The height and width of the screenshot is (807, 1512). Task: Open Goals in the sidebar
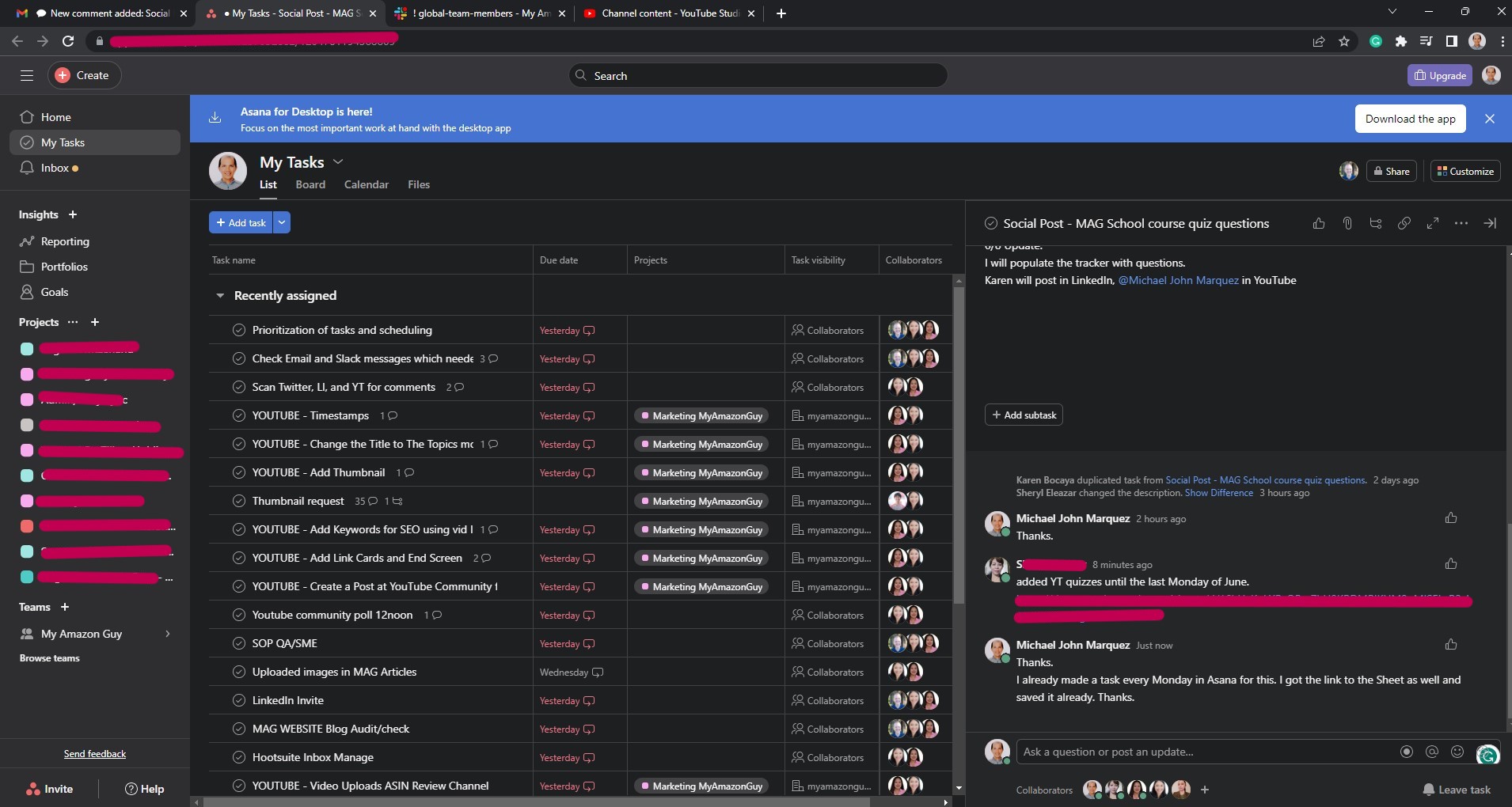click(95, 292)
